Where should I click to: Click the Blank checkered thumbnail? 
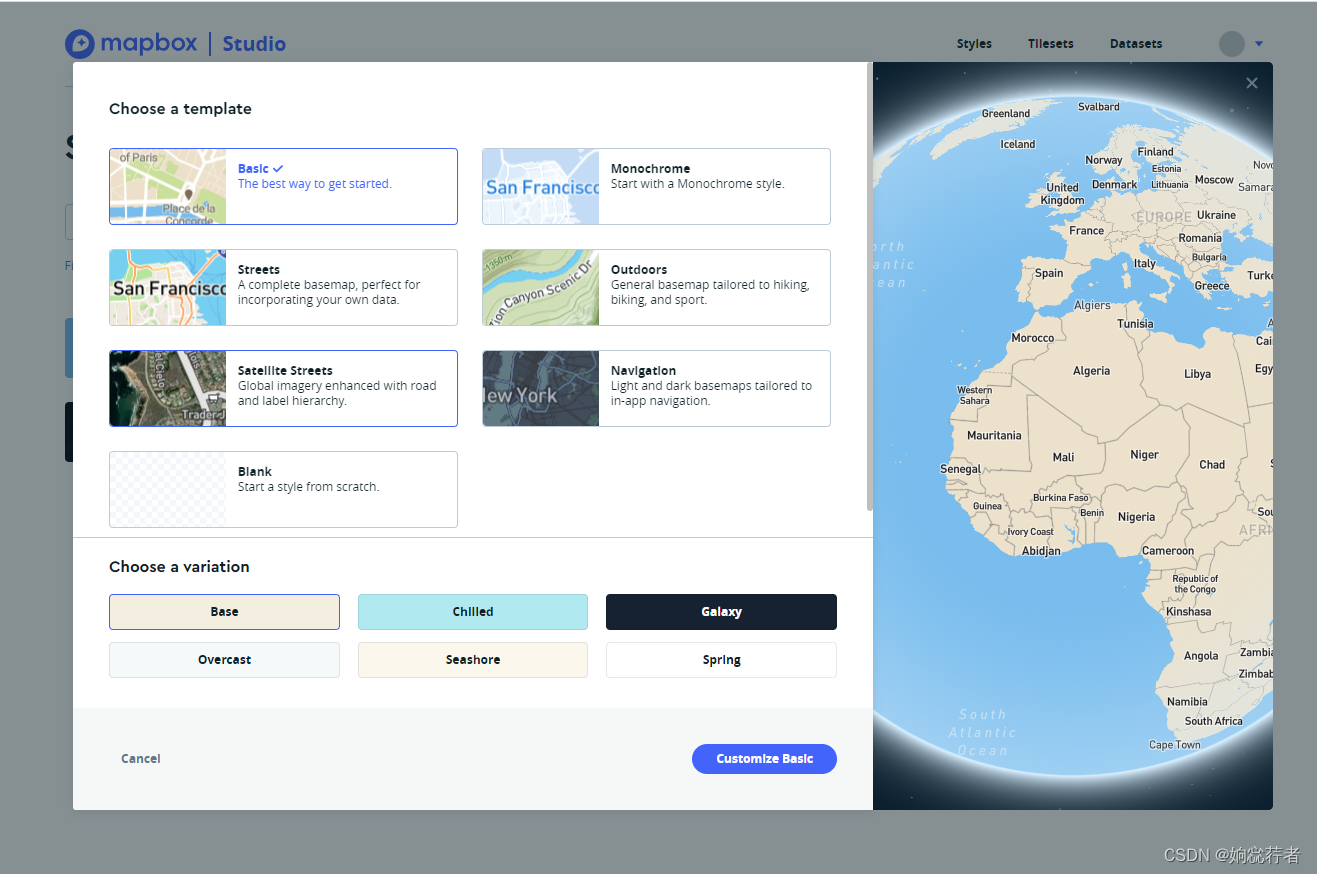point(168,490)
